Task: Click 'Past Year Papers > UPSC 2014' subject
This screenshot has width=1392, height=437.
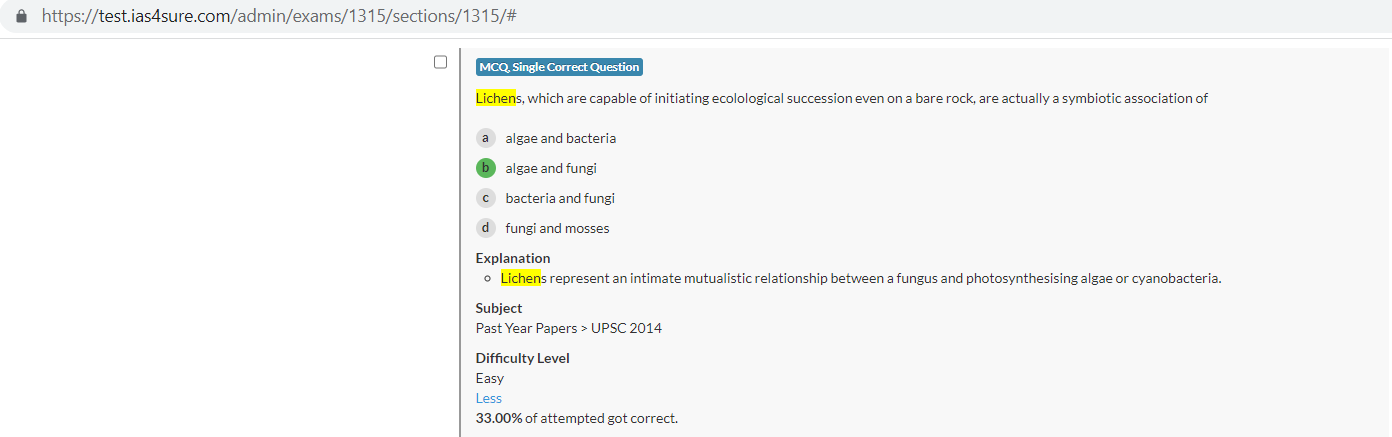Action: [x=568, y=328]
